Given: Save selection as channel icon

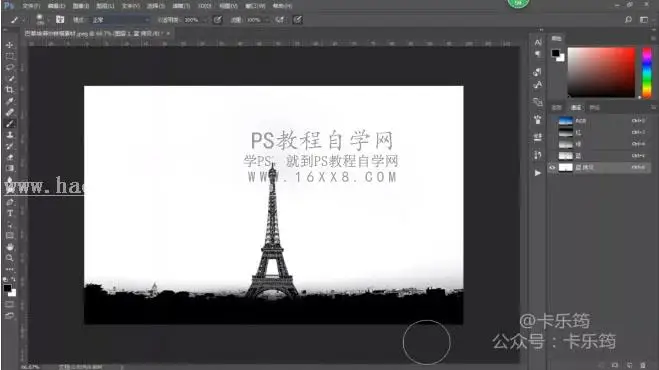Looking at the screenshot, I should pos(615,365).
